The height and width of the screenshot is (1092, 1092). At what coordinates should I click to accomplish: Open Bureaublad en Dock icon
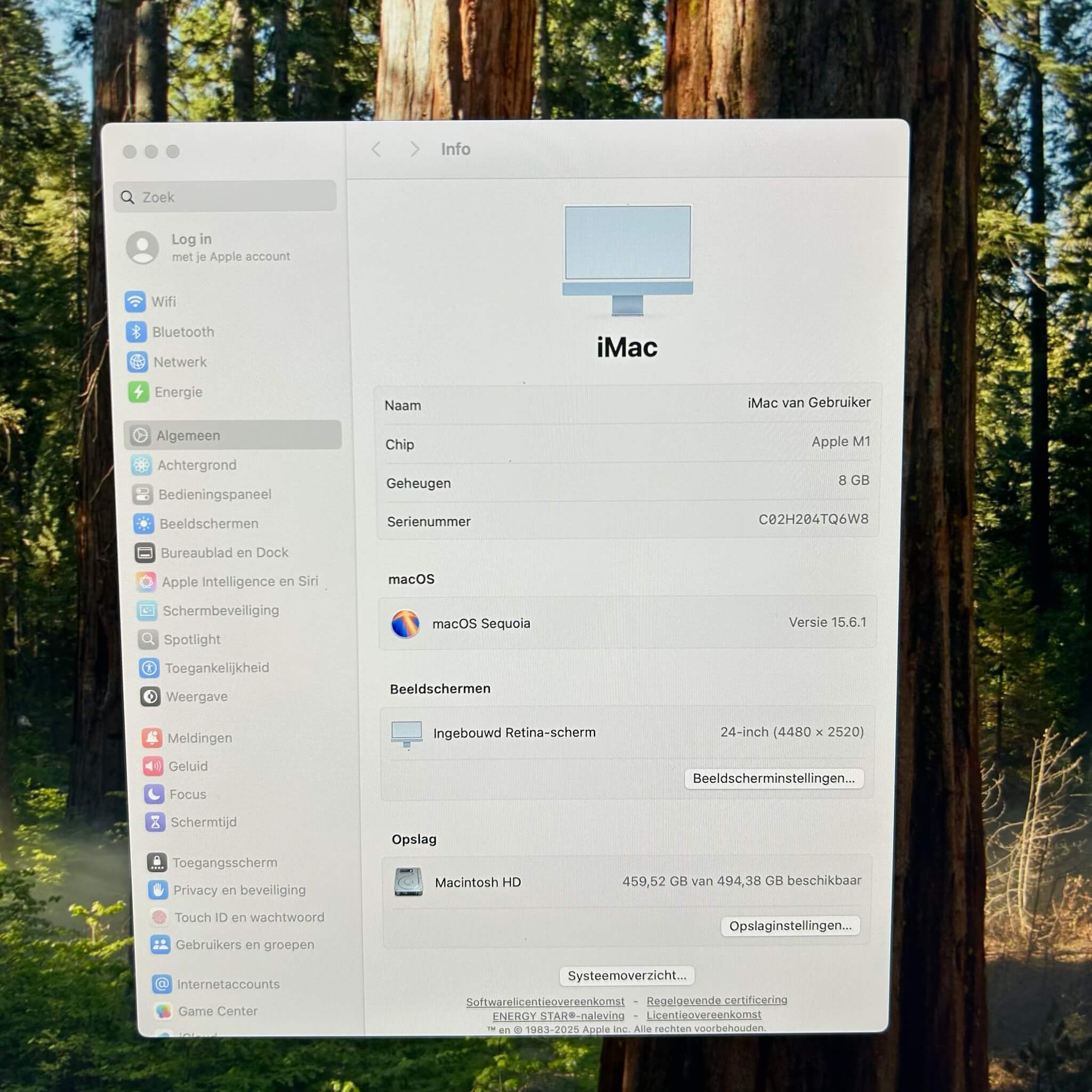tap(144, 552)
